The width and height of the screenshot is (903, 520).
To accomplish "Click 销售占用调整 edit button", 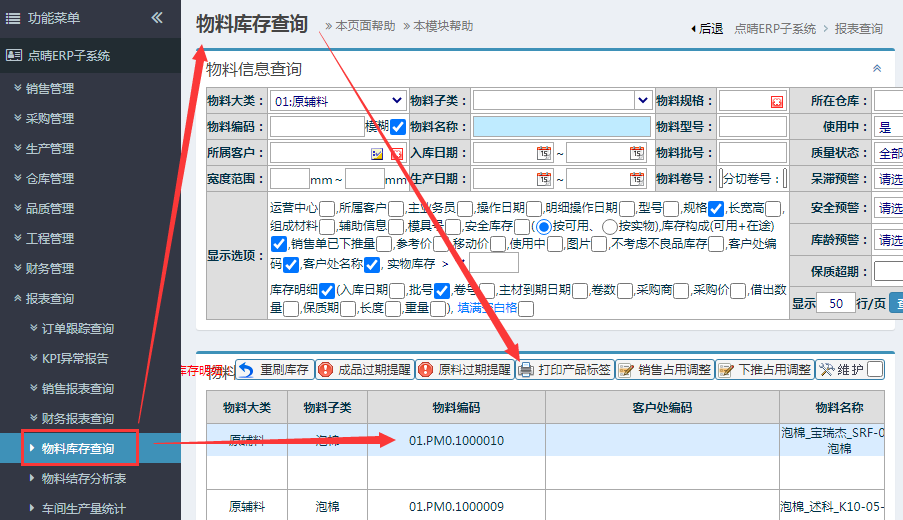I will [665, 370].
